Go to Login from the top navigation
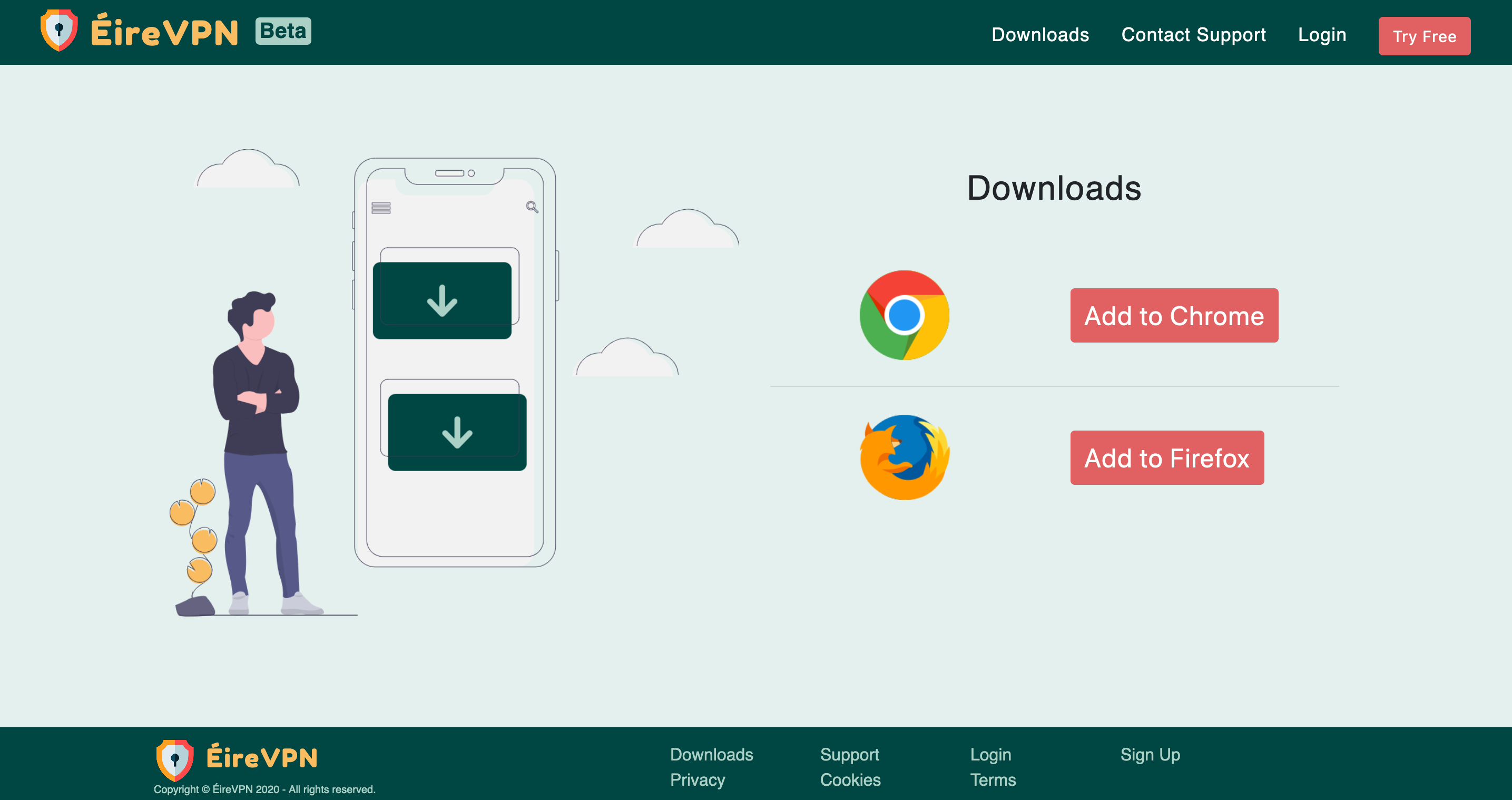The image size is (1512, 800). click(x=1322, y=35)
